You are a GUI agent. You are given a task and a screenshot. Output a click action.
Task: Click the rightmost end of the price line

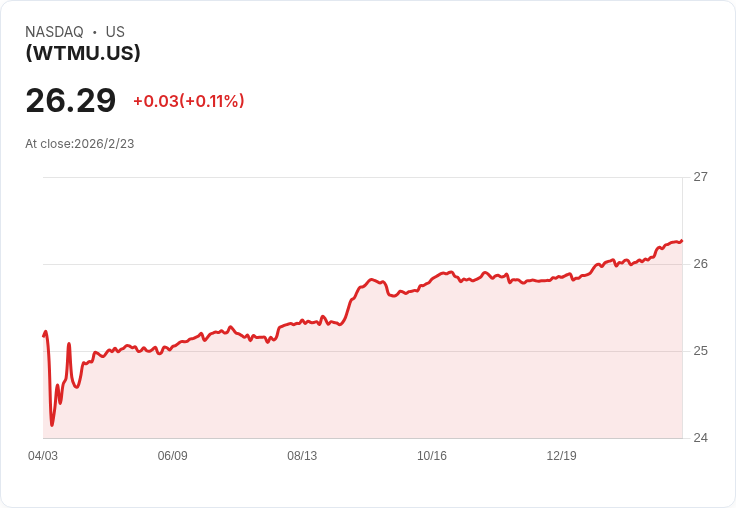(681, 240)
